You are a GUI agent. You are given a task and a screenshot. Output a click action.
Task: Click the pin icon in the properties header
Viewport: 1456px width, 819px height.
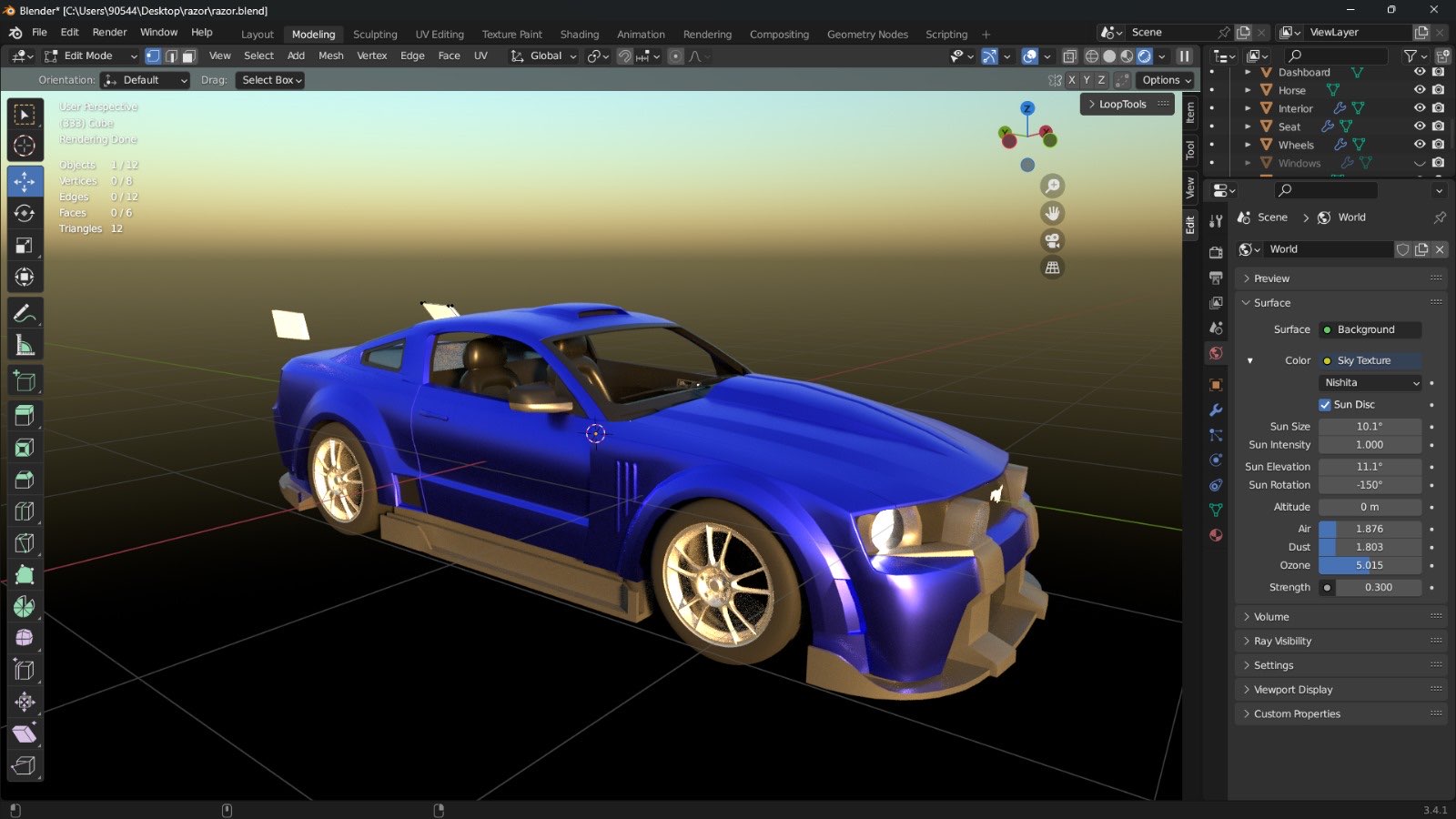point(1440,217)
